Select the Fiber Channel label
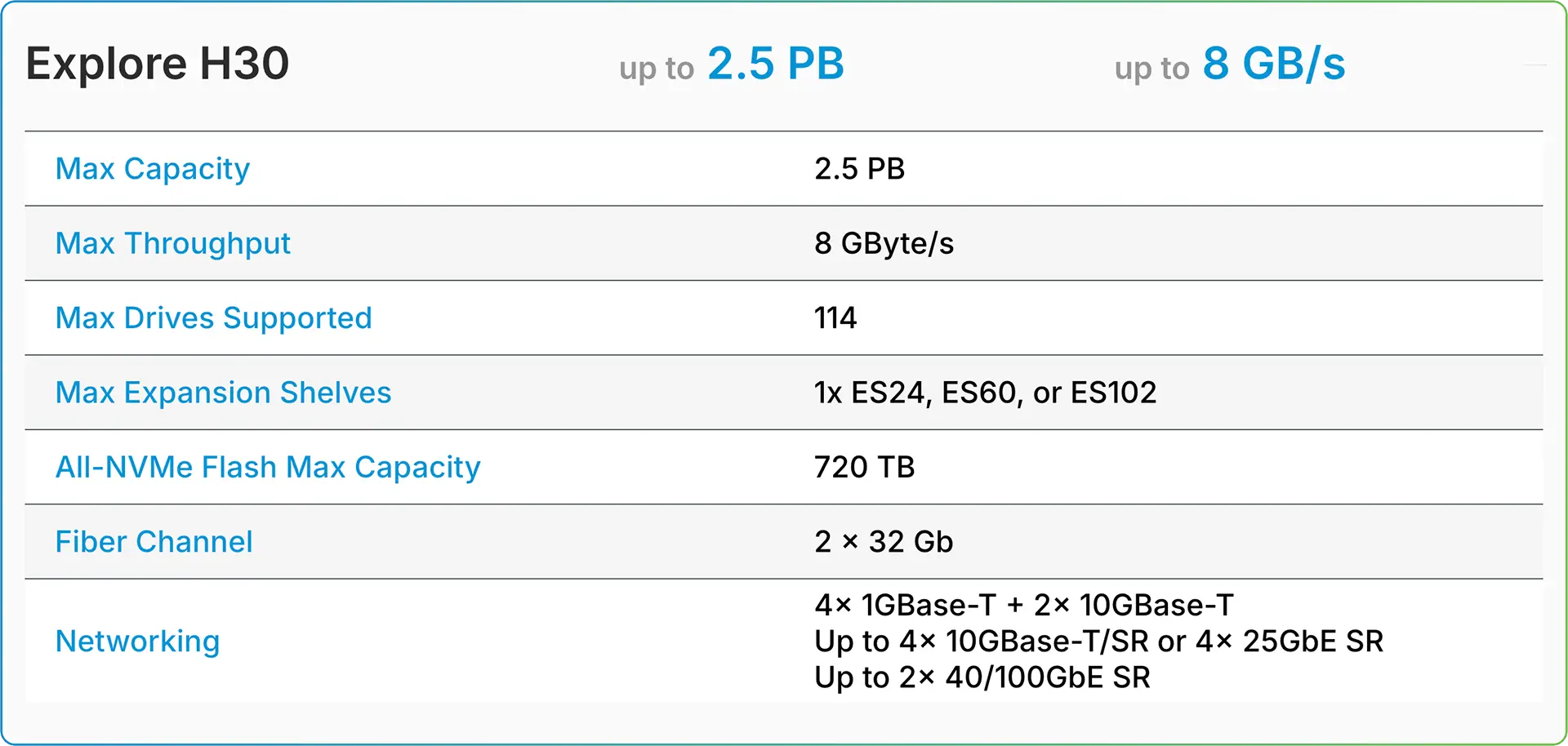Viewport: 1568px width, 746px height. tap(154, 542)
